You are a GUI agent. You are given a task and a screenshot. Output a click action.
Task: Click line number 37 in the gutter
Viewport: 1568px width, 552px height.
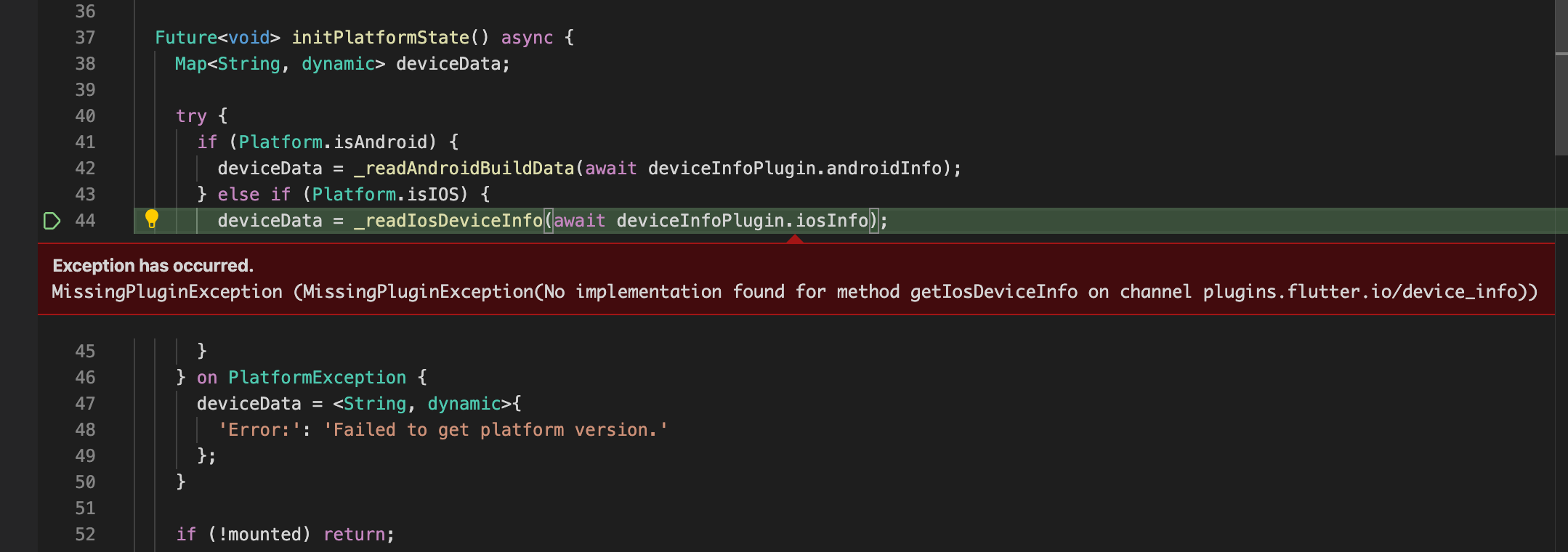85,38
